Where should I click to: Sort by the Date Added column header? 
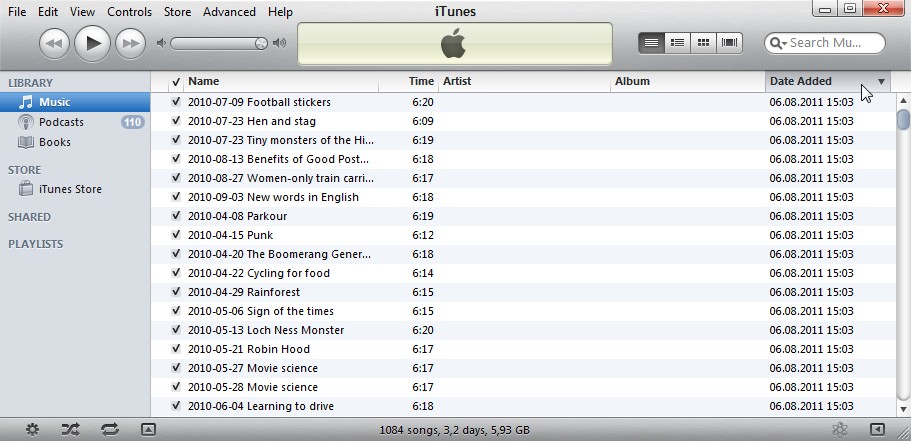point(828,81)
